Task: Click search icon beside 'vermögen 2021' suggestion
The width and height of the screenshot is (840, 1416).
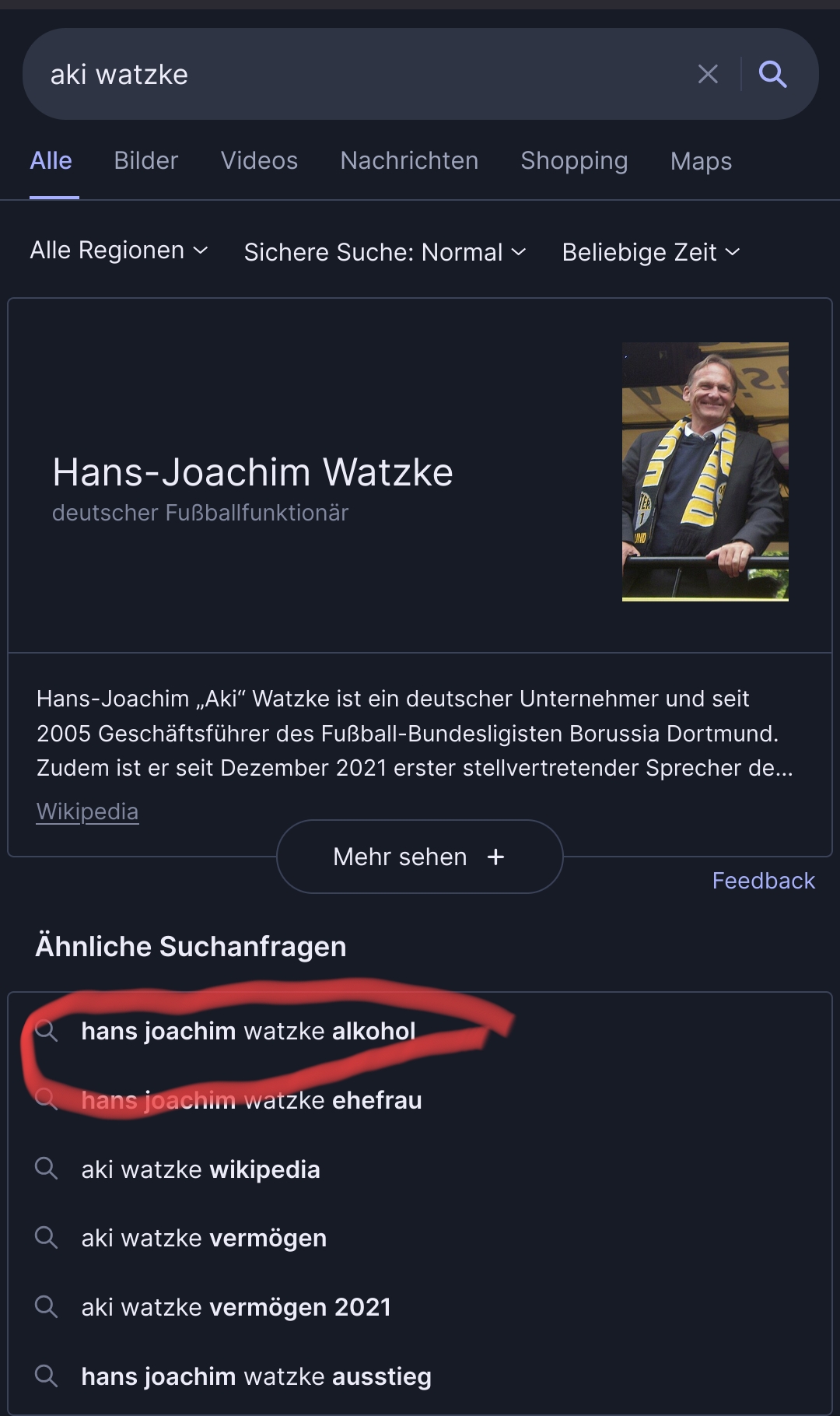Action: (47, 1307)
